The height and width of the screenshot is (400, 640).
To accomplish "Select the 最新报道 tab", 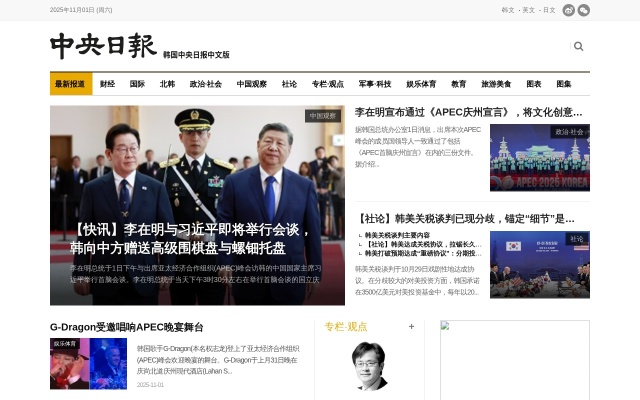I will tap(71, 84).
